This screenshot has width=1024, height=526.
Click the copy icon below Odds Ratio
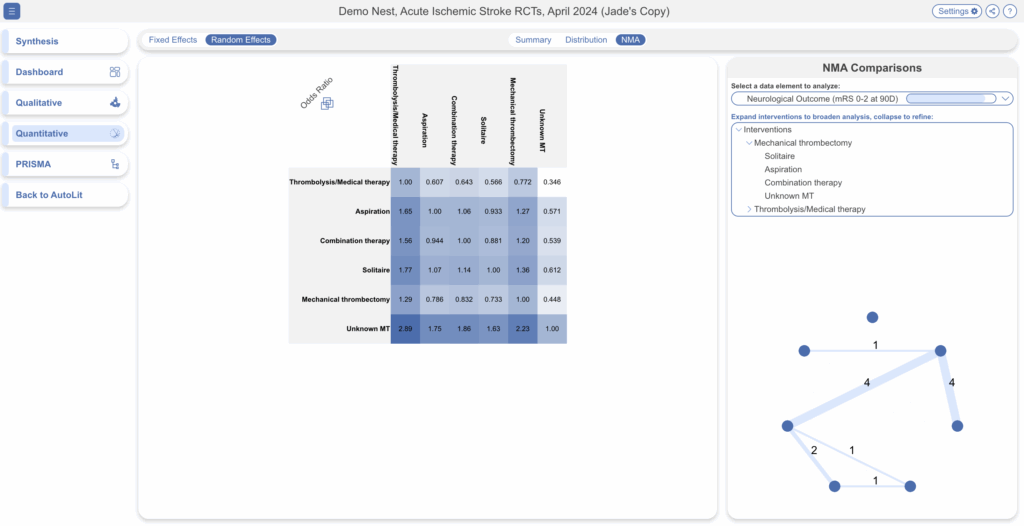[327, 104]
